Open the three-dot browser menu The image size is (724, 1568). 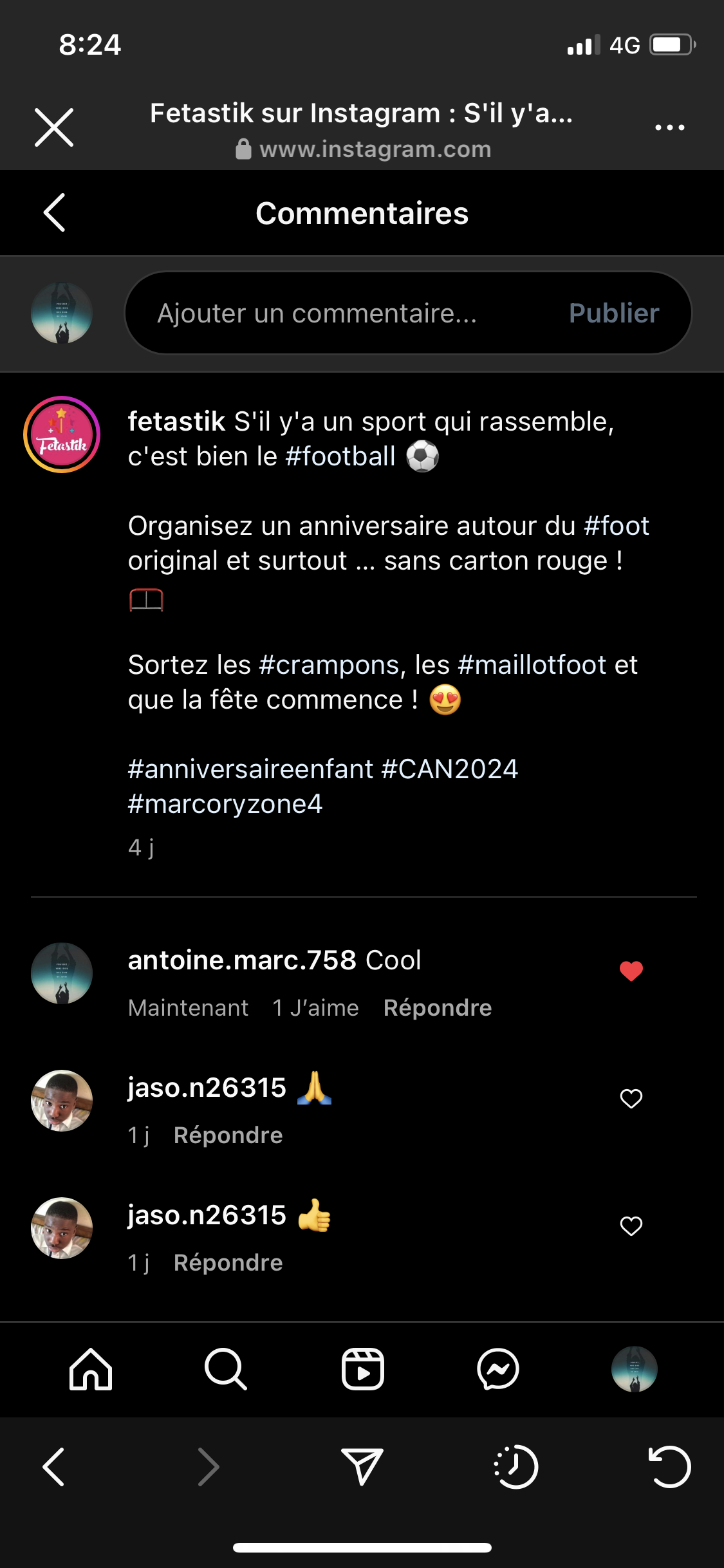click(x=669, y=127)
